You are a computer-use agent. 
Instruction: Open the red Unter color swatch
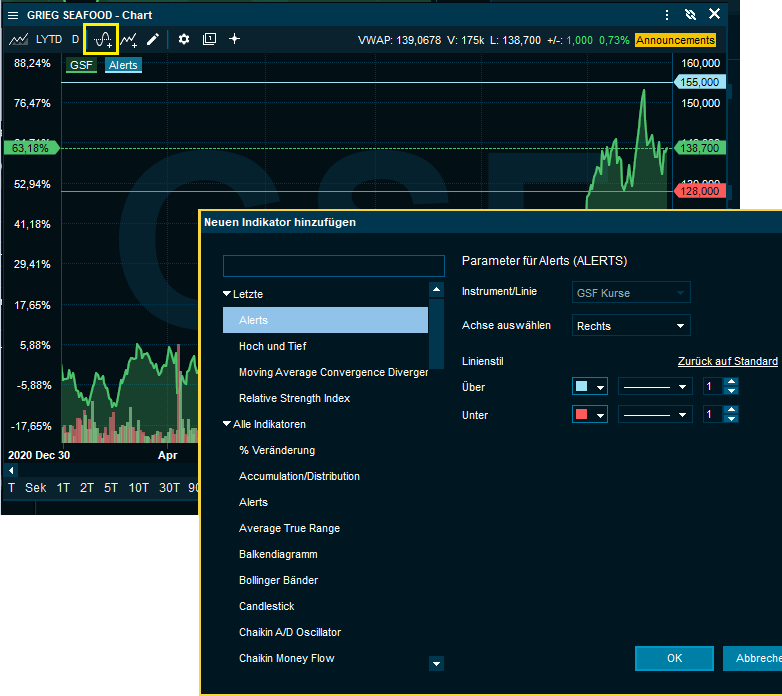coord(590,414)
